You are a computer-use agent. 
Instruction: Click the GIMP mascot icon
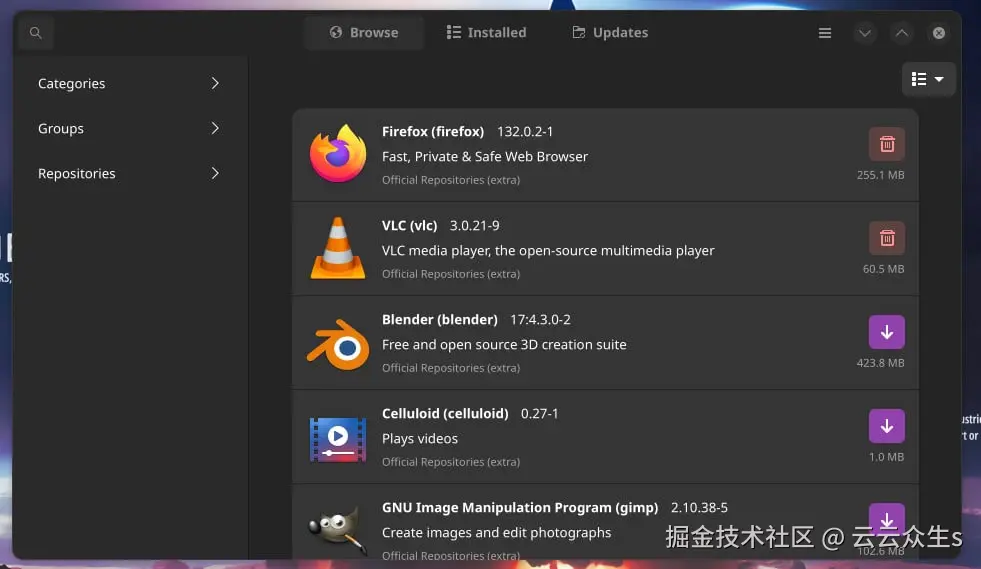[x=338, y=531]
